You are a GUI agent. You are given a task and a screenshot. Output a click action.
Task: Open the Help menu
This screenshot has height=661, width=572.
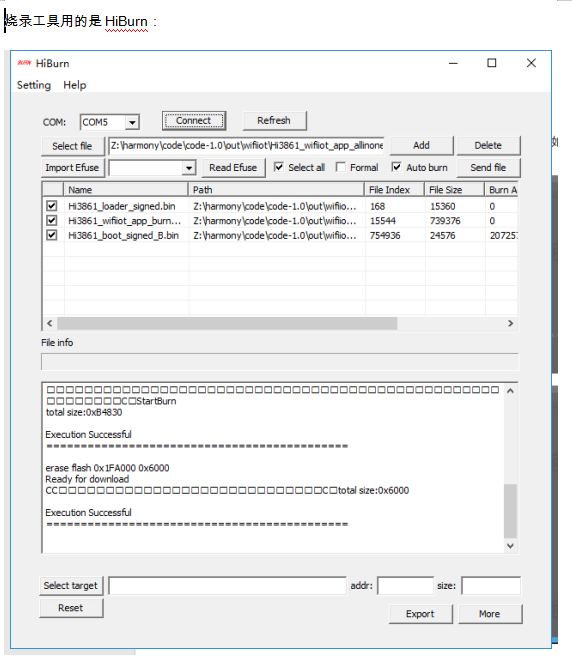tap(75, 85)
